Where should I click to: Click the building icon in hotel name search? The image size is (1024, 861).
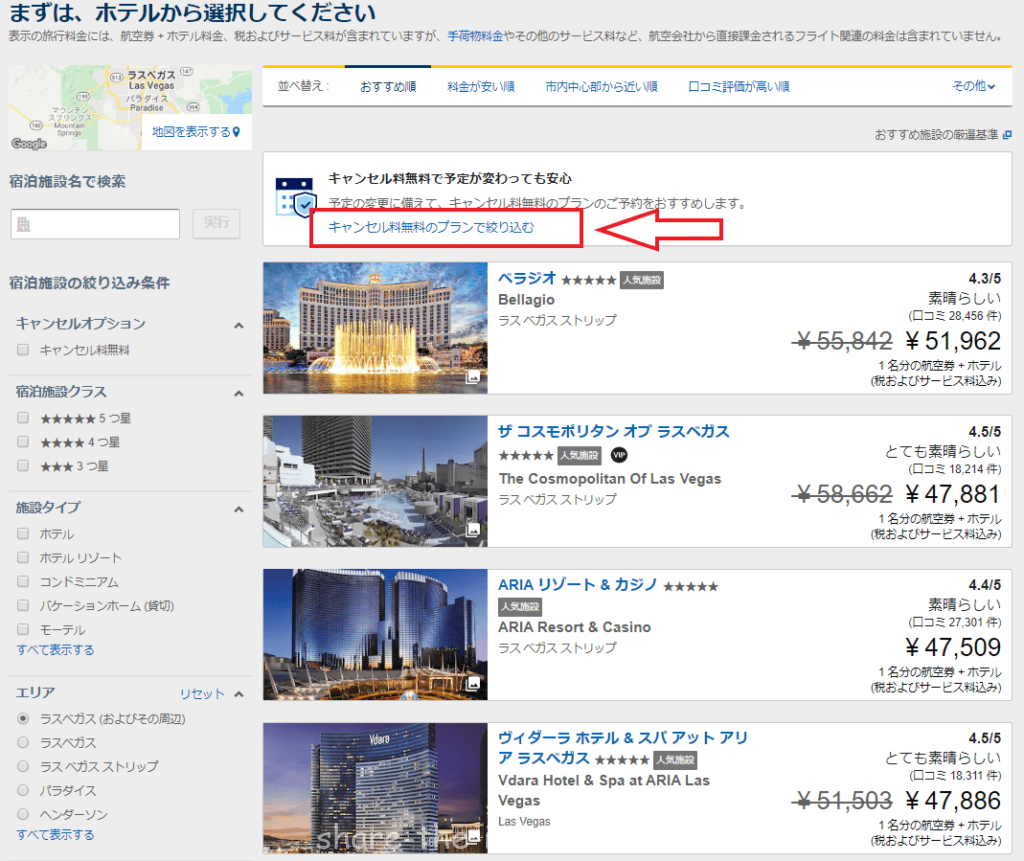[x=24, y=225]
